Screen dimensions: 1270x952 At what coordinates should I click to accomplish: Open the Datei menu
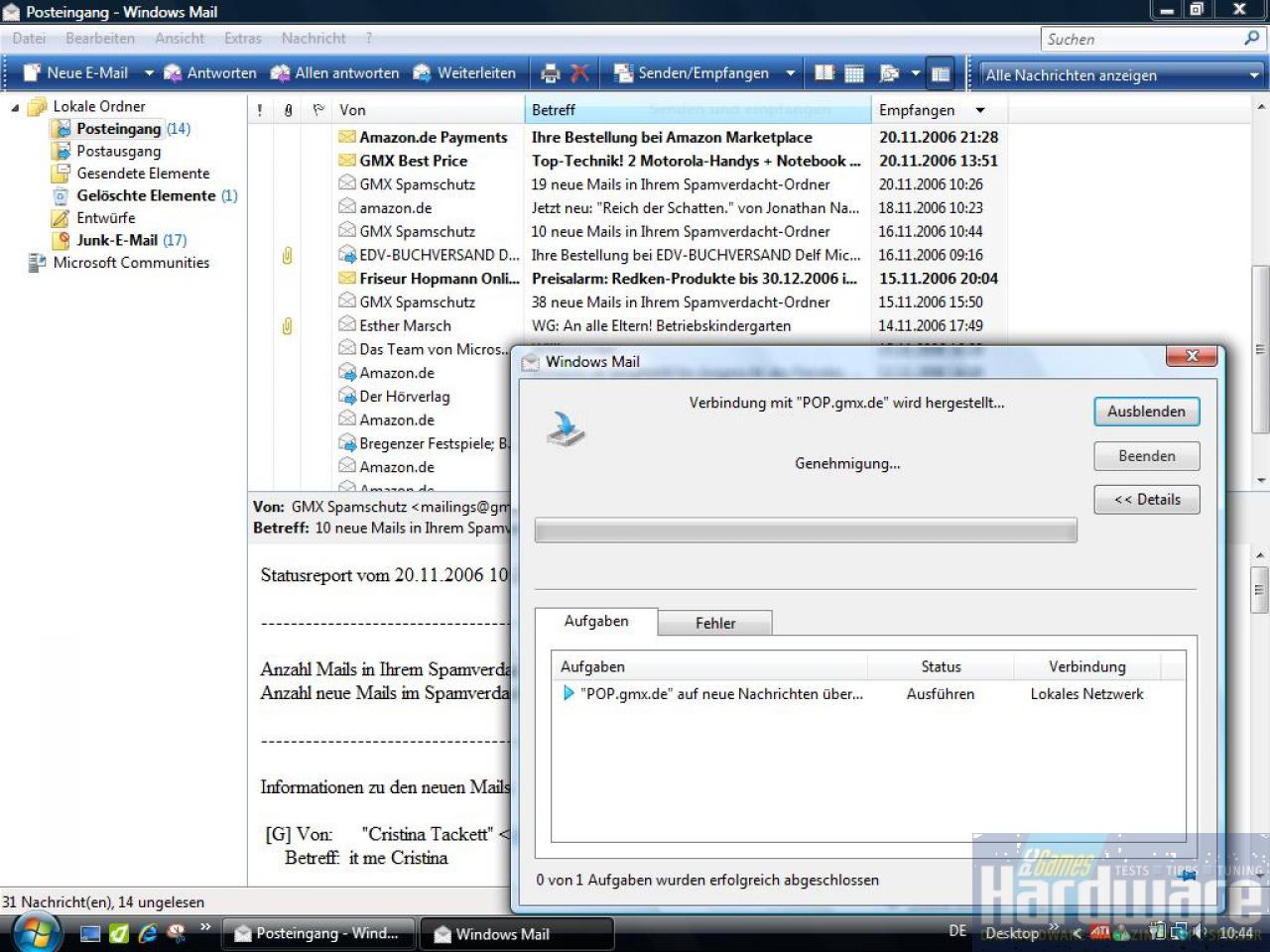[29, 39]
